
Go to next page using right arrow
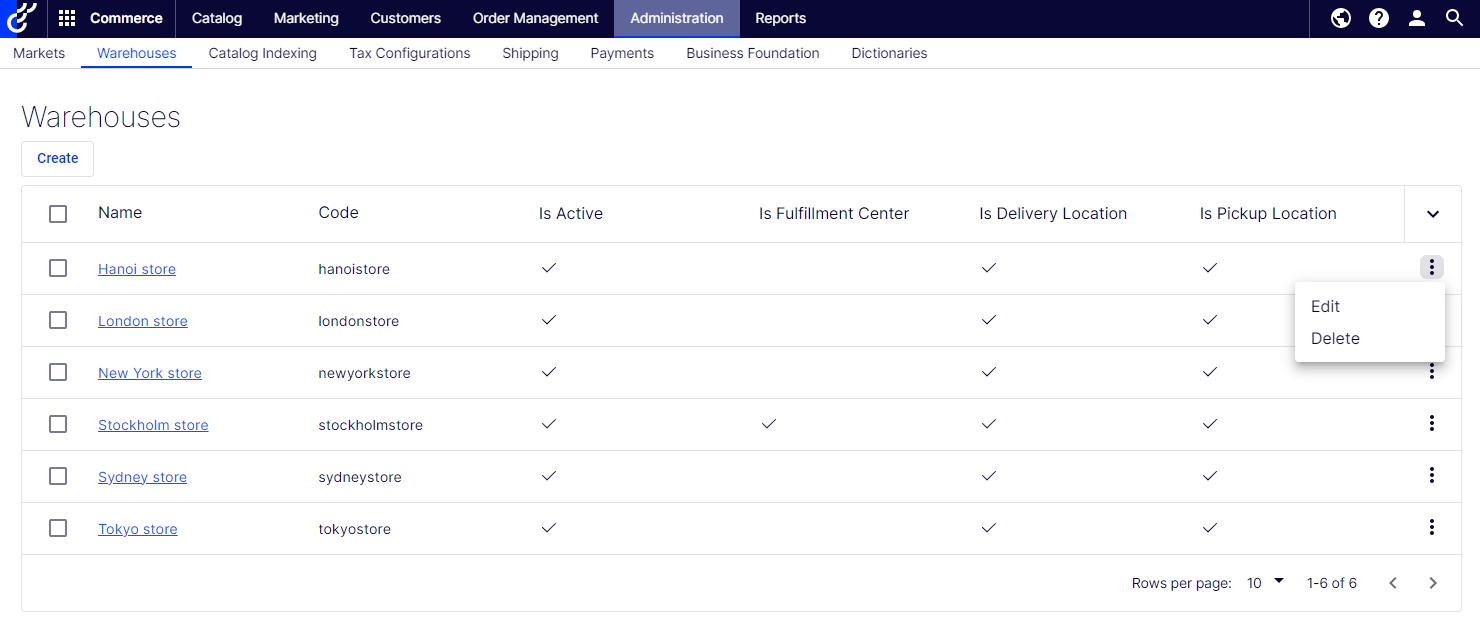(1432, 582)
